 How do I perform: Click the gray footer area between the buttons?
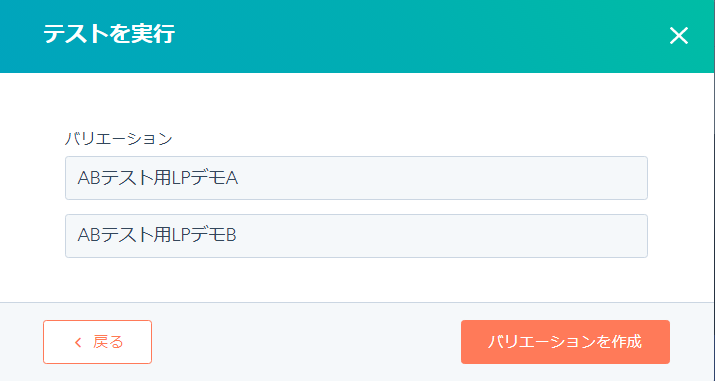pyautogui.click(x=306, y=342)
